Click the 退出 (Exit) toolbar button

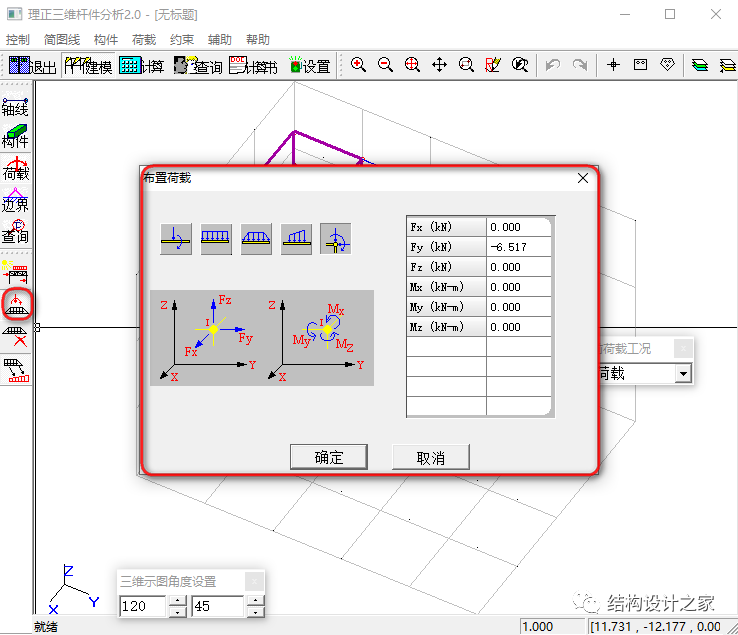(32, 65)
